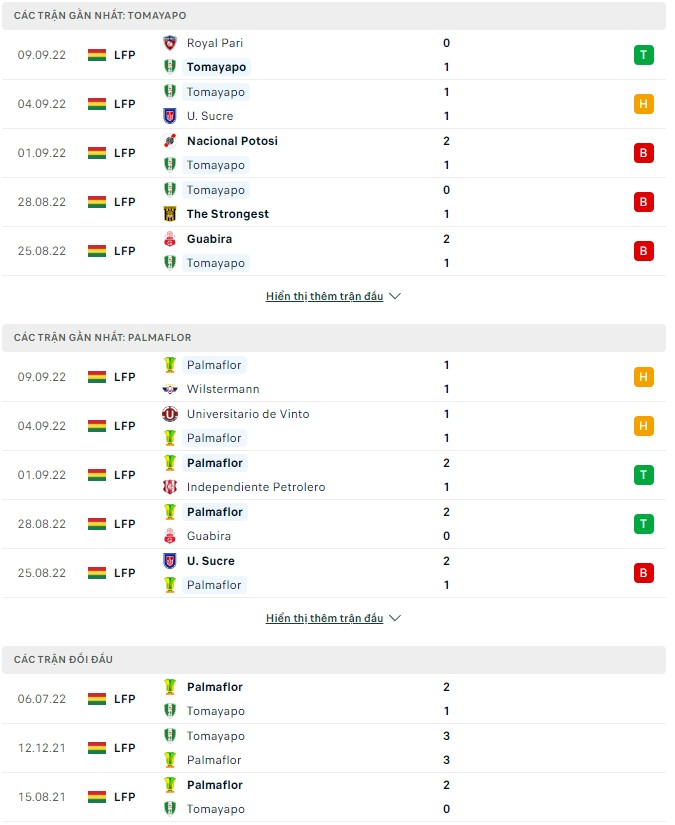Click the Independiente Petrolero team logo
675x825 pixels.
pyautogui.click(x=169, y=487)
